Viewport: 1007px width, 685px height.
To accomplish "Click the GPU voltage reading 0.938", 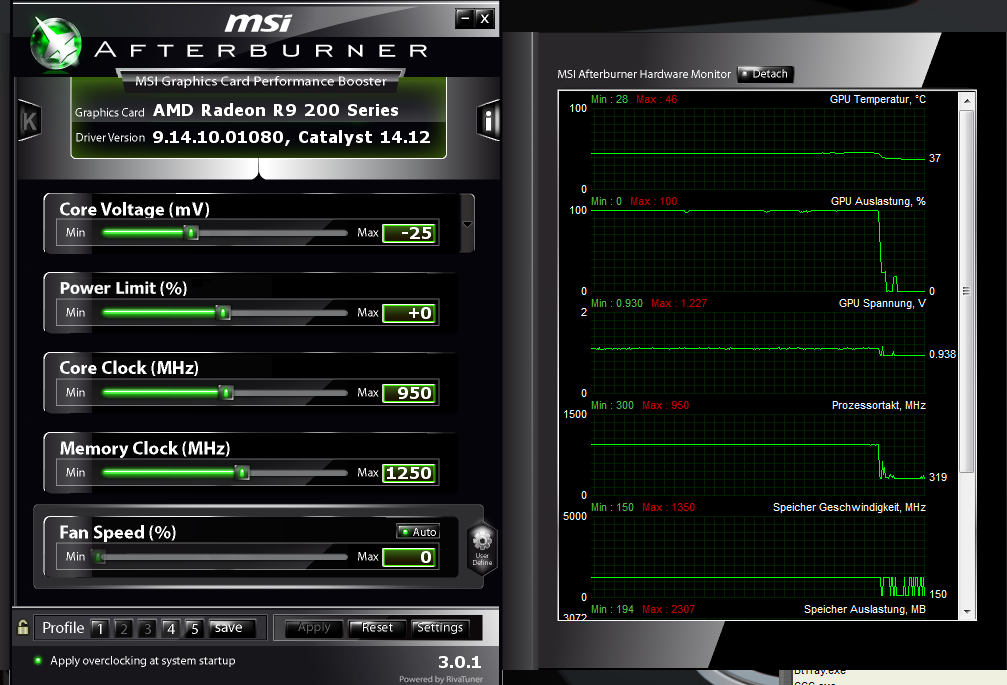I will click(942, 354).
